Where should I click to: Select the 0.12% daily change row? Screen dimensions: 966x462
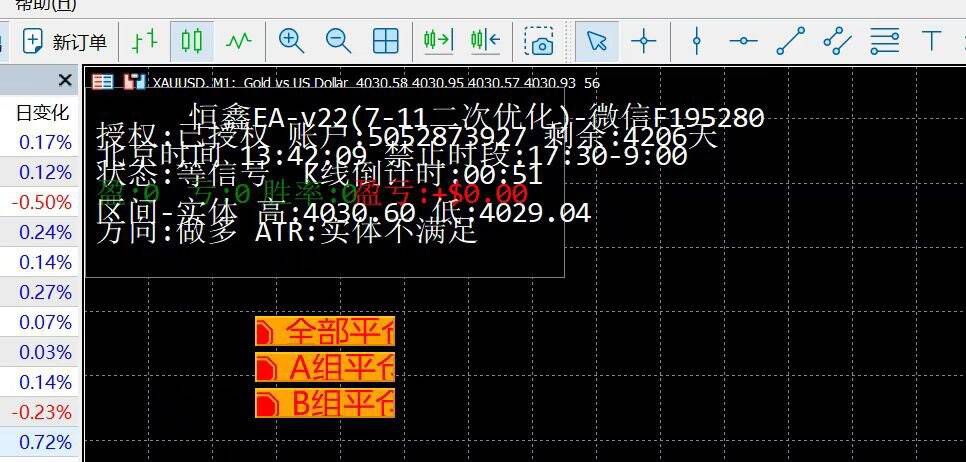tap(41, 172)
